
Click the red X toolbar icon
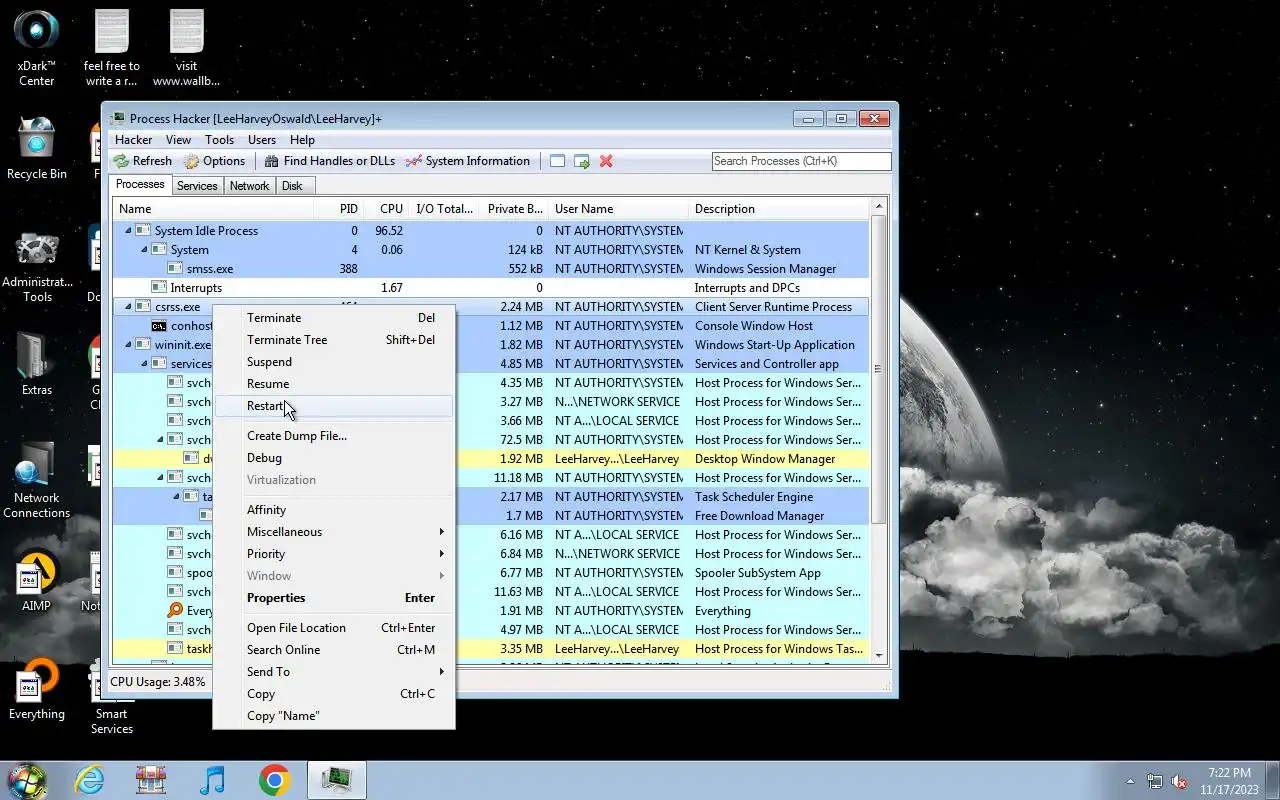606,161
